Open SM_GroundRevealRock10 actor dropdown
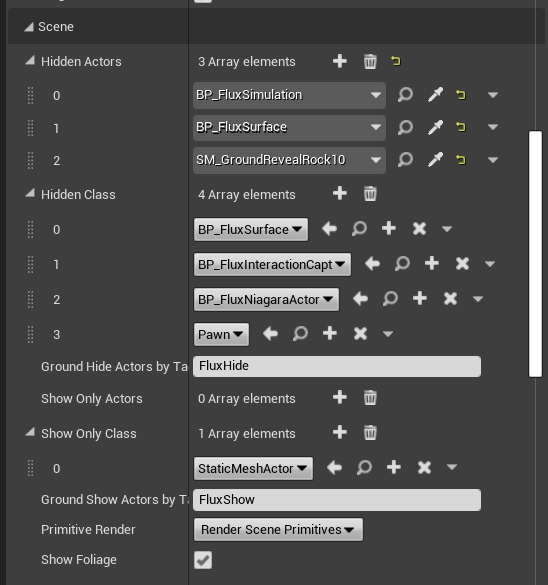Screen dimensions: 548x585 click(289, 160)
